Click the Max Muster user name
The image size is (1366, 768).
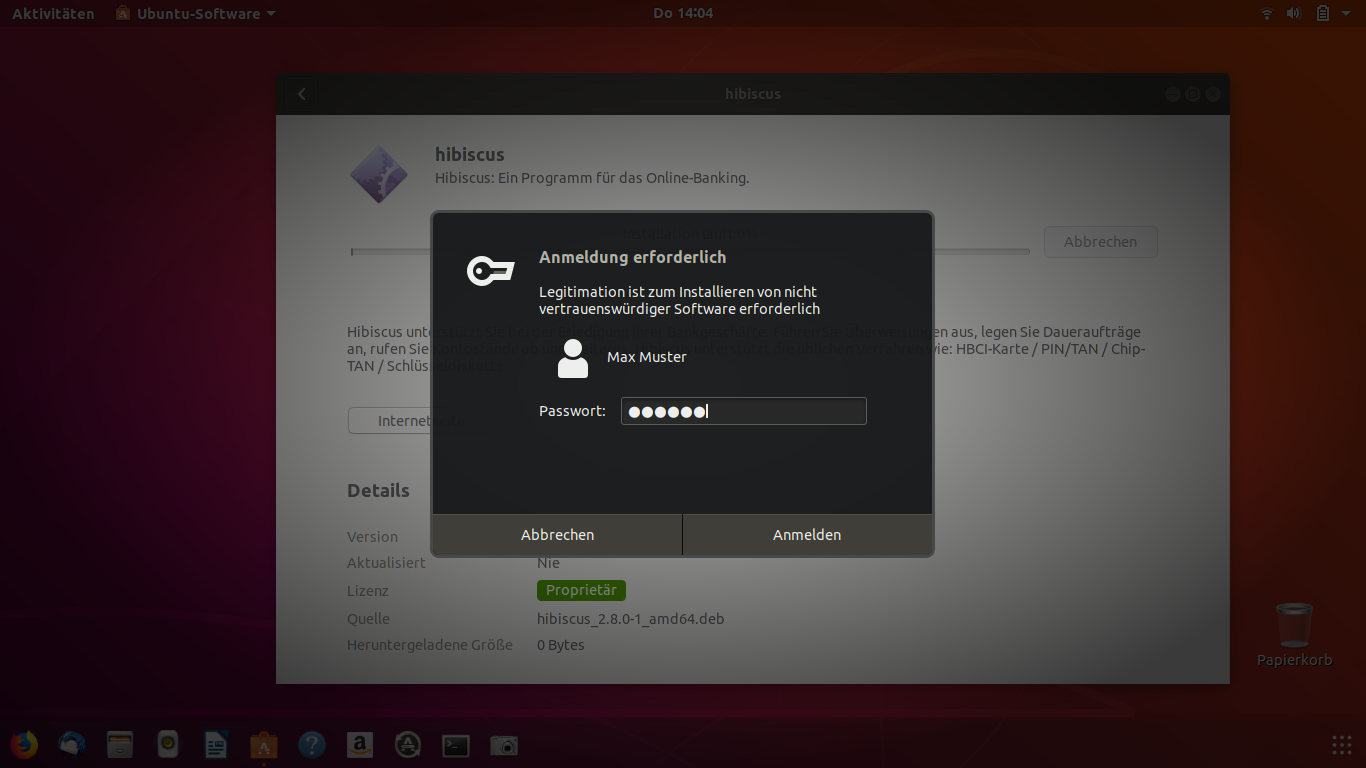coord(647,357)
